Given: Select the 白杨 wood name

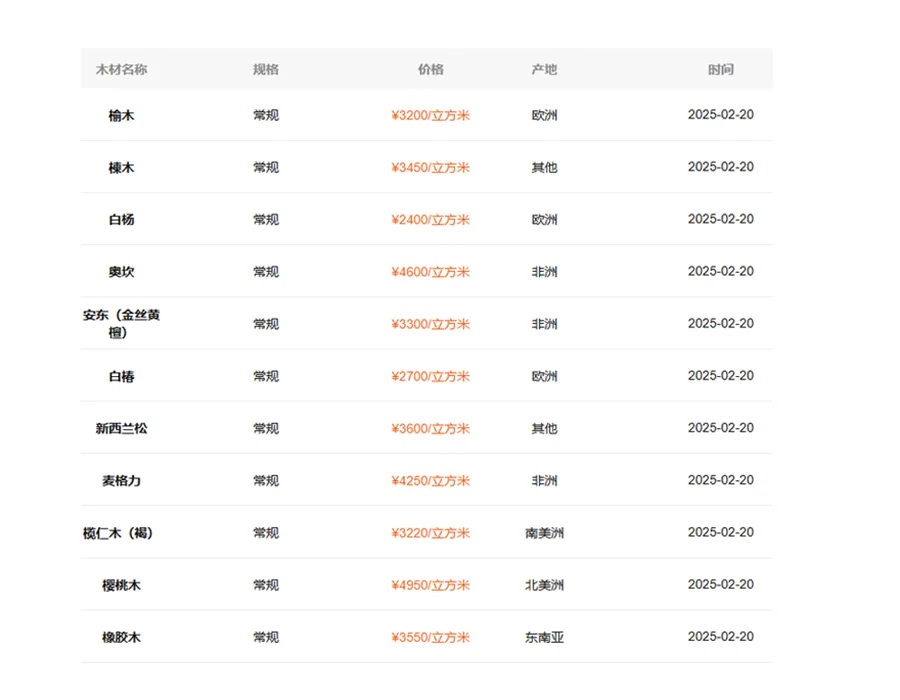Looking at the screenshot, I should pos(121,220).
